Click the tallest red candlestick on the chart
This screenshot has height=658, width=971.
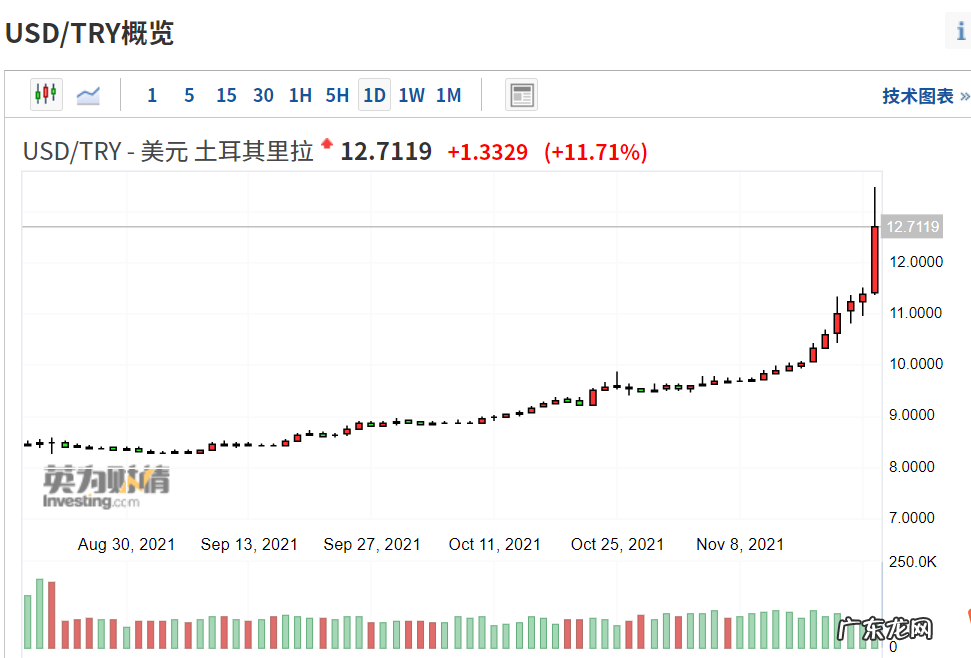[x=873, y=260]
